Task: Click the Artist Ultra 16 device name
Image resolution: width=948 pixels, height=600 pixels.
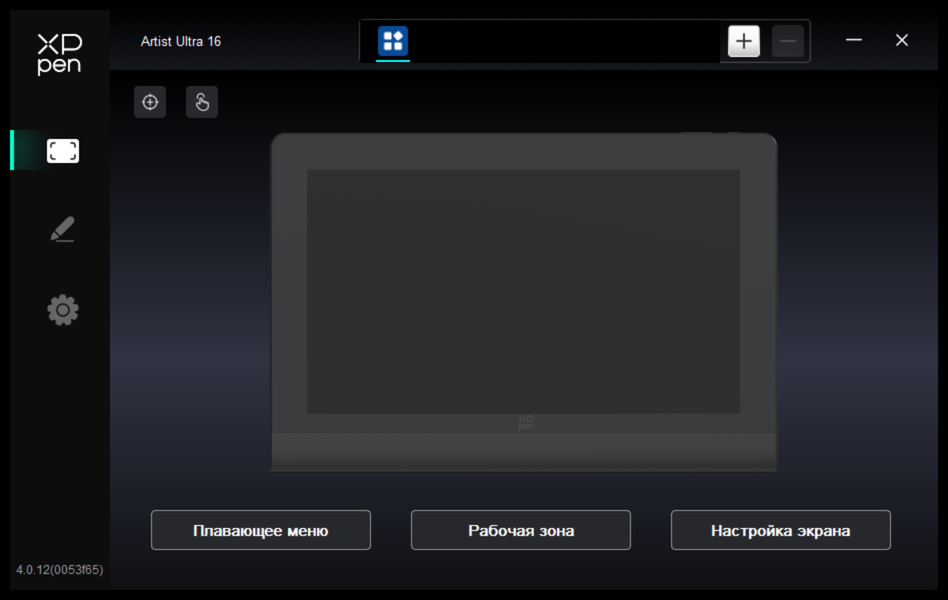Action: pos(181,42)
